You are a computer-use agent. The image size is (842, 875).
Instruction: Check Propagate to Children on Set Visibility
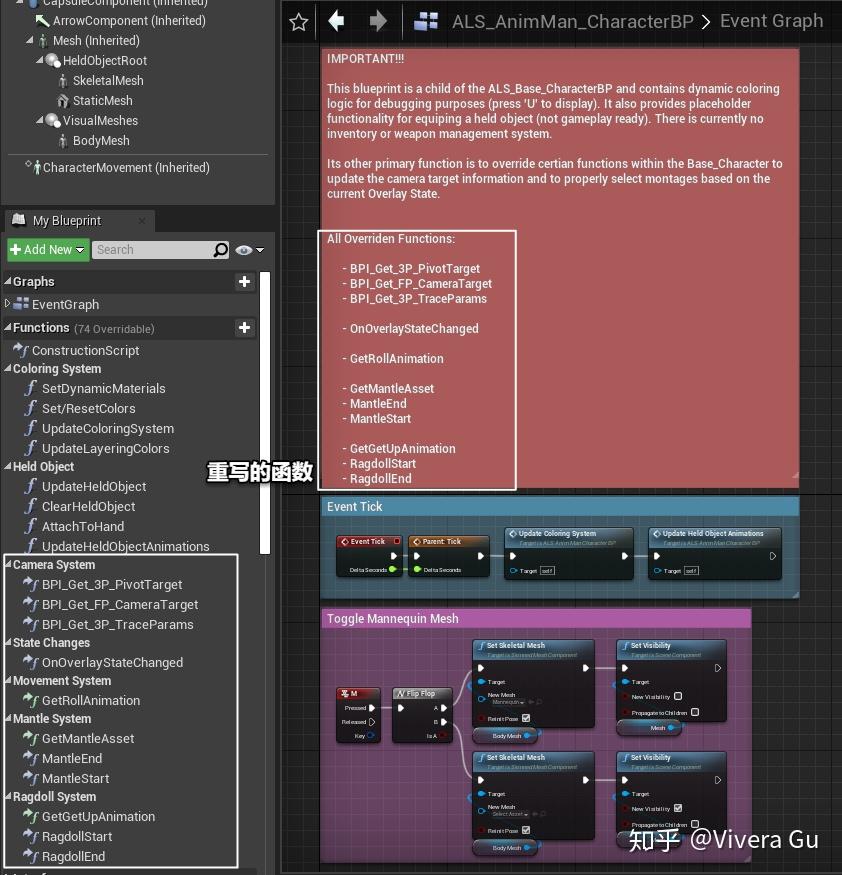click(697, 712)
